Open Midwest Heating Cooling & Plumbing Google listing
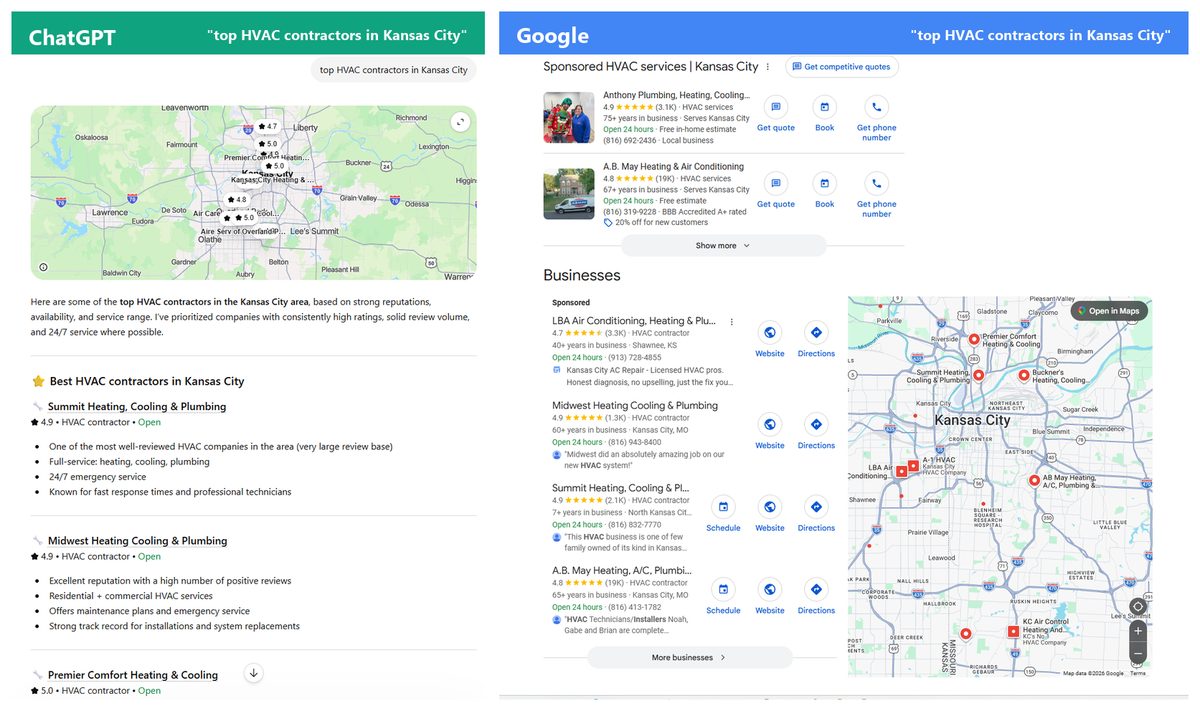 click(635, 406)
